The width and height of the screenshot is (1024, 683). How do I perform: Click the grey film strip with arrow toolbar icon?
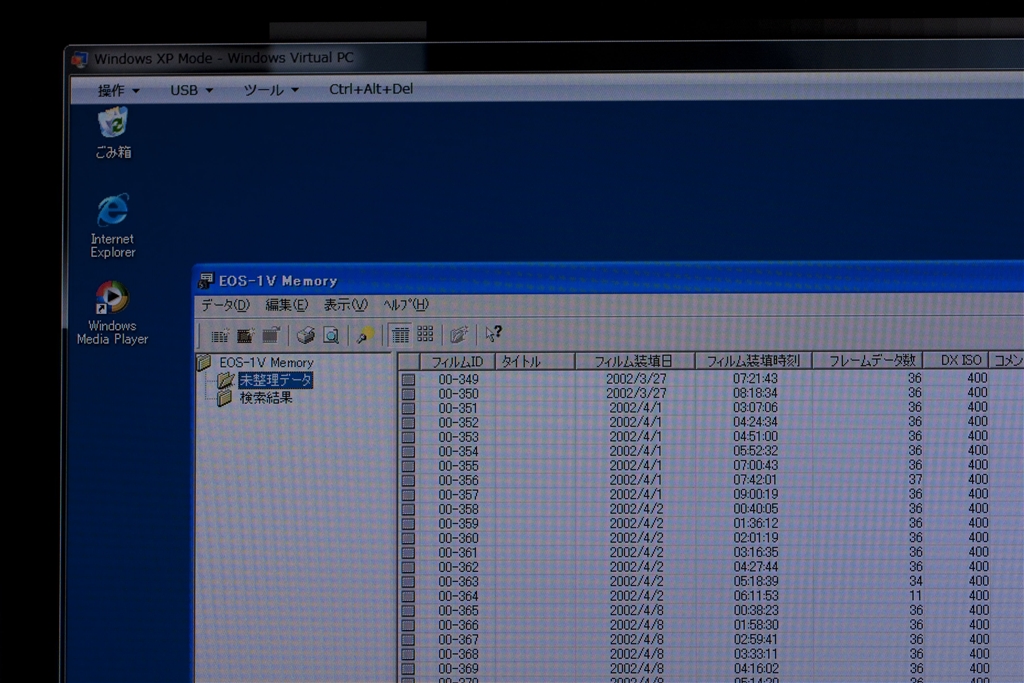(271, 335)
